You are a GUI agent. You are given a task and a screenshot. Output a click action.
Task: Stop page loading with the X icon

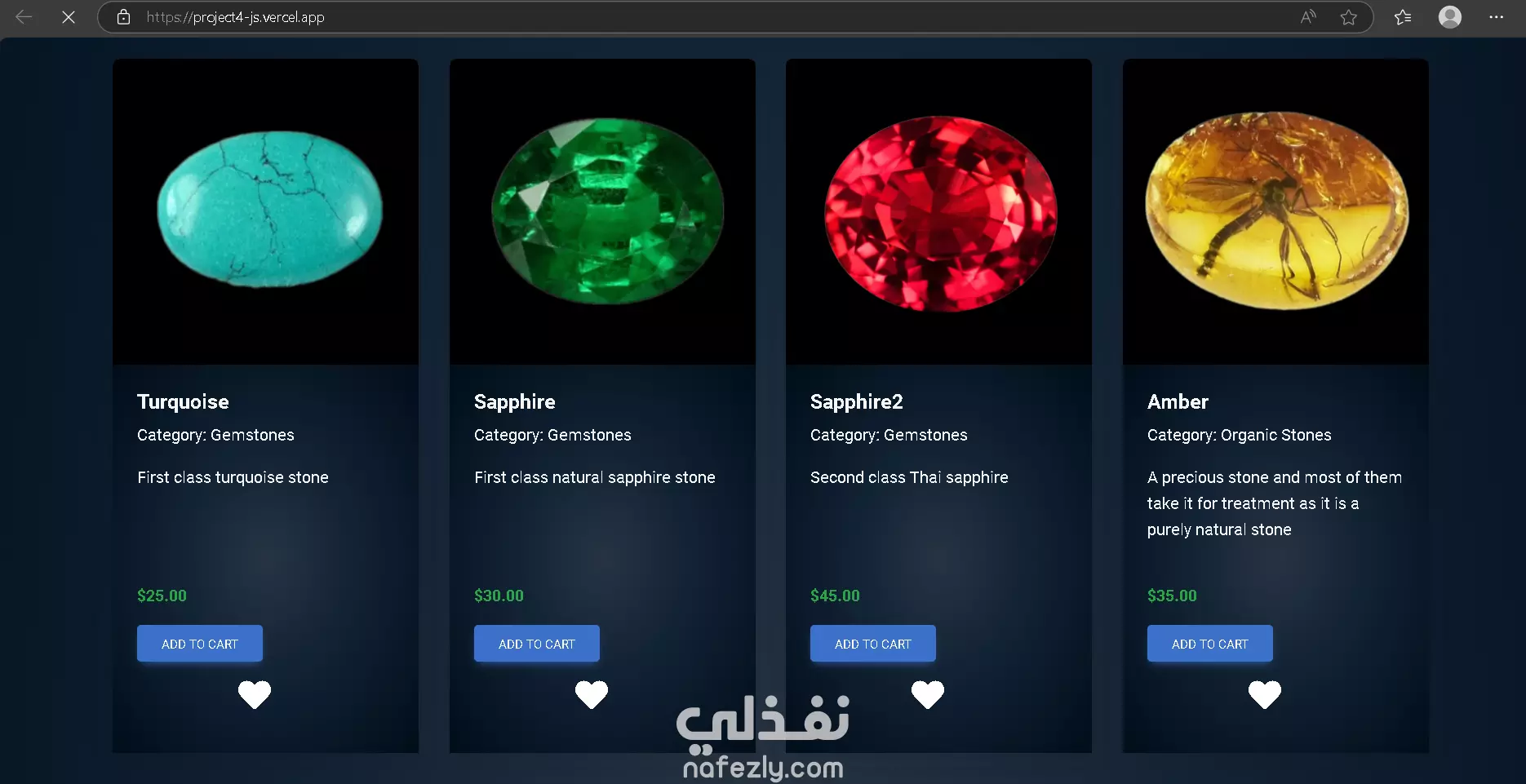pos(69,17)
